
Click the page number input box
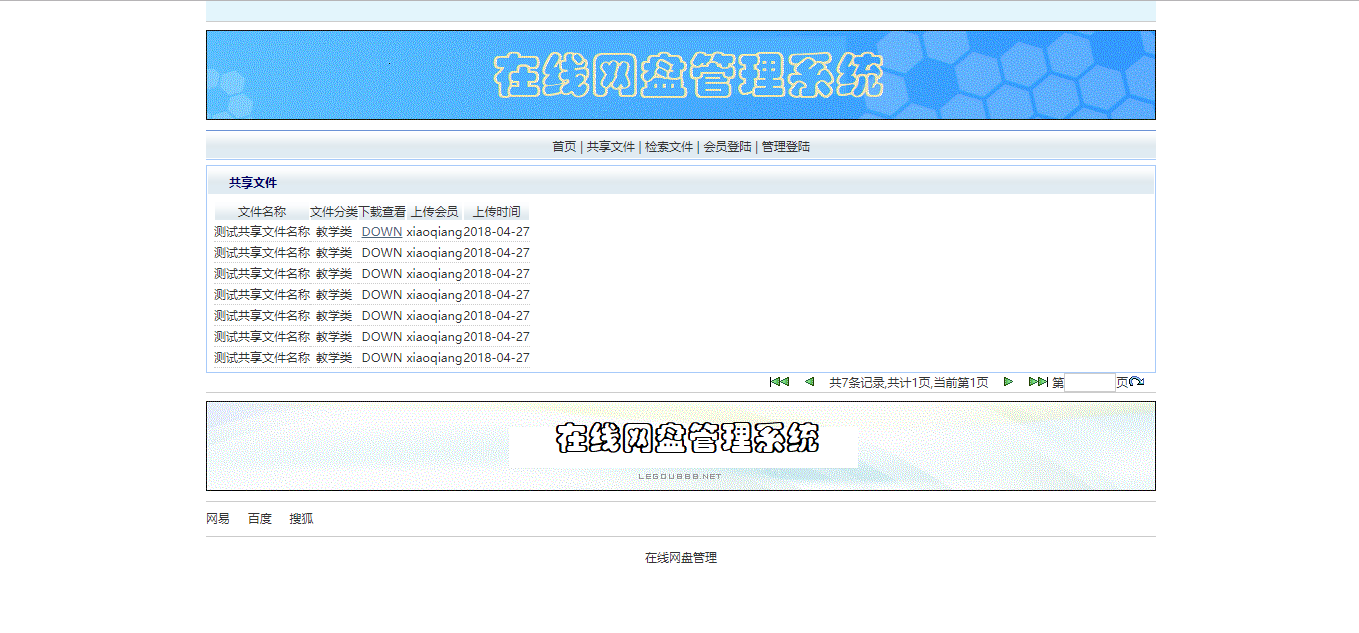(1088, 382)
